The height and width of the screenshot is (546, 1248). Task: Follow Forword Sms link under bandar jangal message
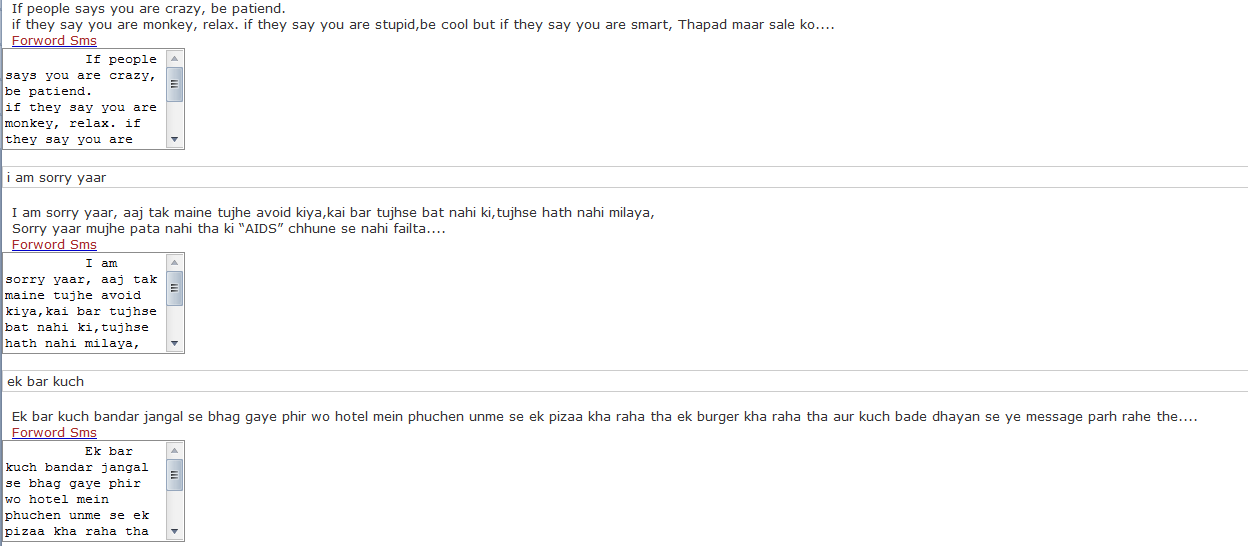click(54, 433)
